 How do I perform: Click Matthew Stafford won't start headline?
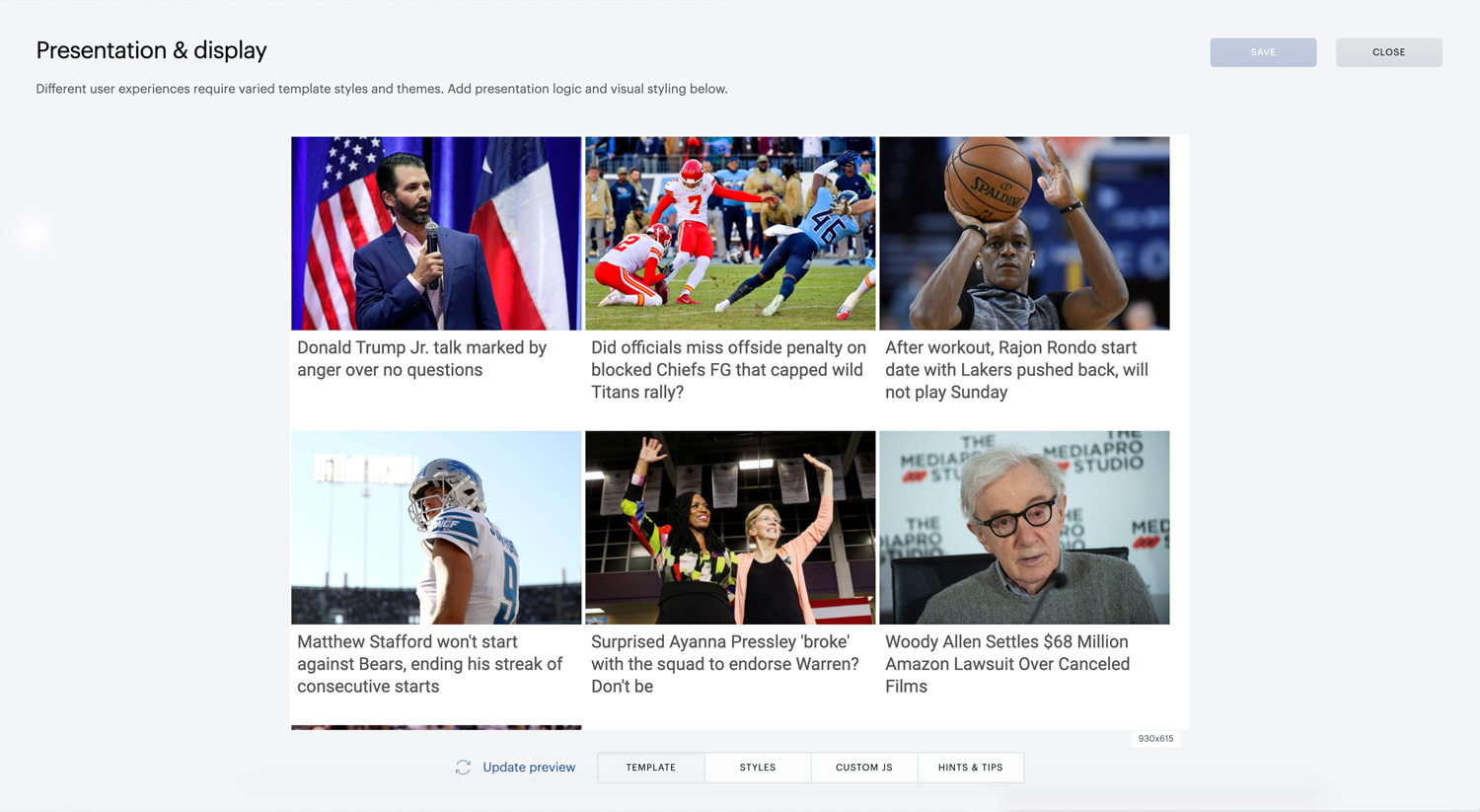point(430,664)
